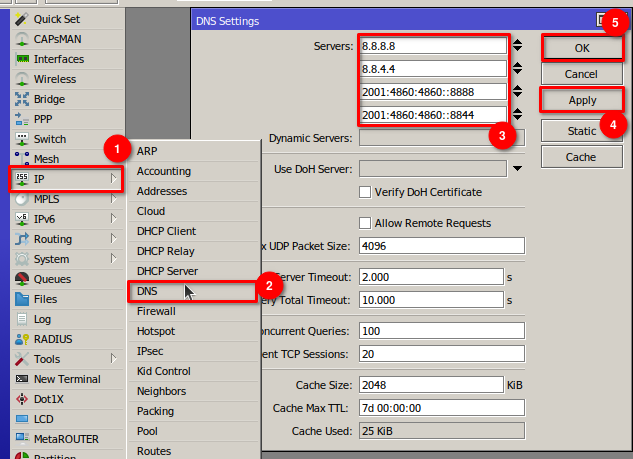Click the Interfaces icon in sidebar

(x=22, y=59)
